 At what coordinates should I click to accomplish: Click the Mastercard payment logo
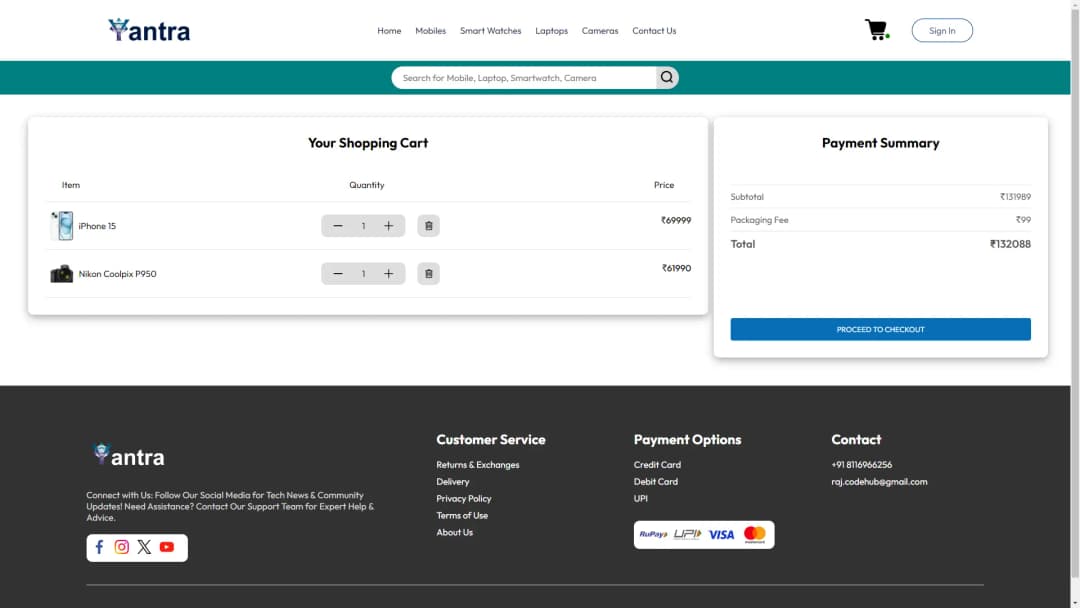pyautogui.click(x=755, y=534)
